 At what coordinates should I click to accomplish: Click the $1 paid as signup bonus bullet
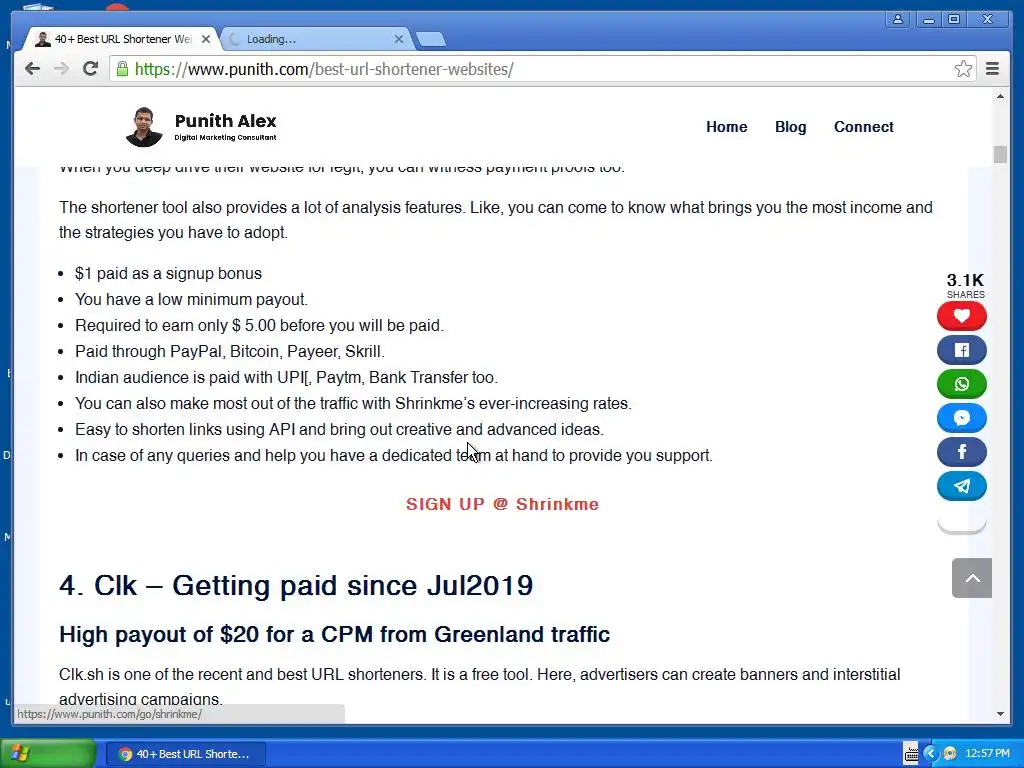click(168, 273)
